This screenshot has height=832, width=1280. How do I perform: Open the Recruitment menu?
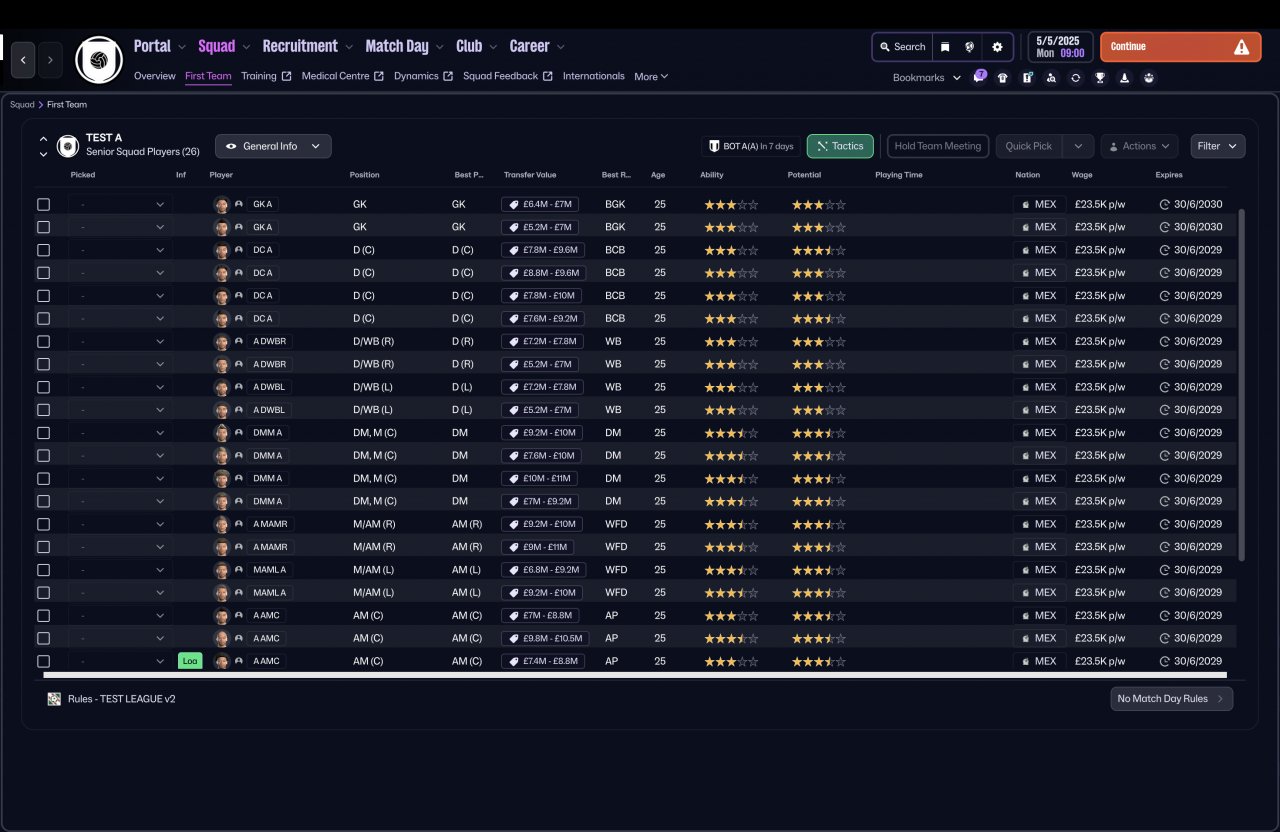pos(308,46)
